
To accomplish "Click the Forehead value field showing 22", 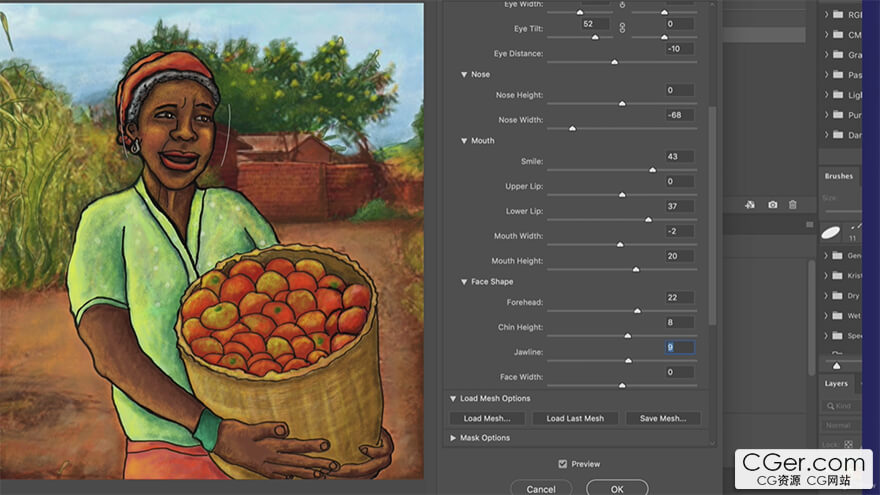I will [x=680, y=297].
